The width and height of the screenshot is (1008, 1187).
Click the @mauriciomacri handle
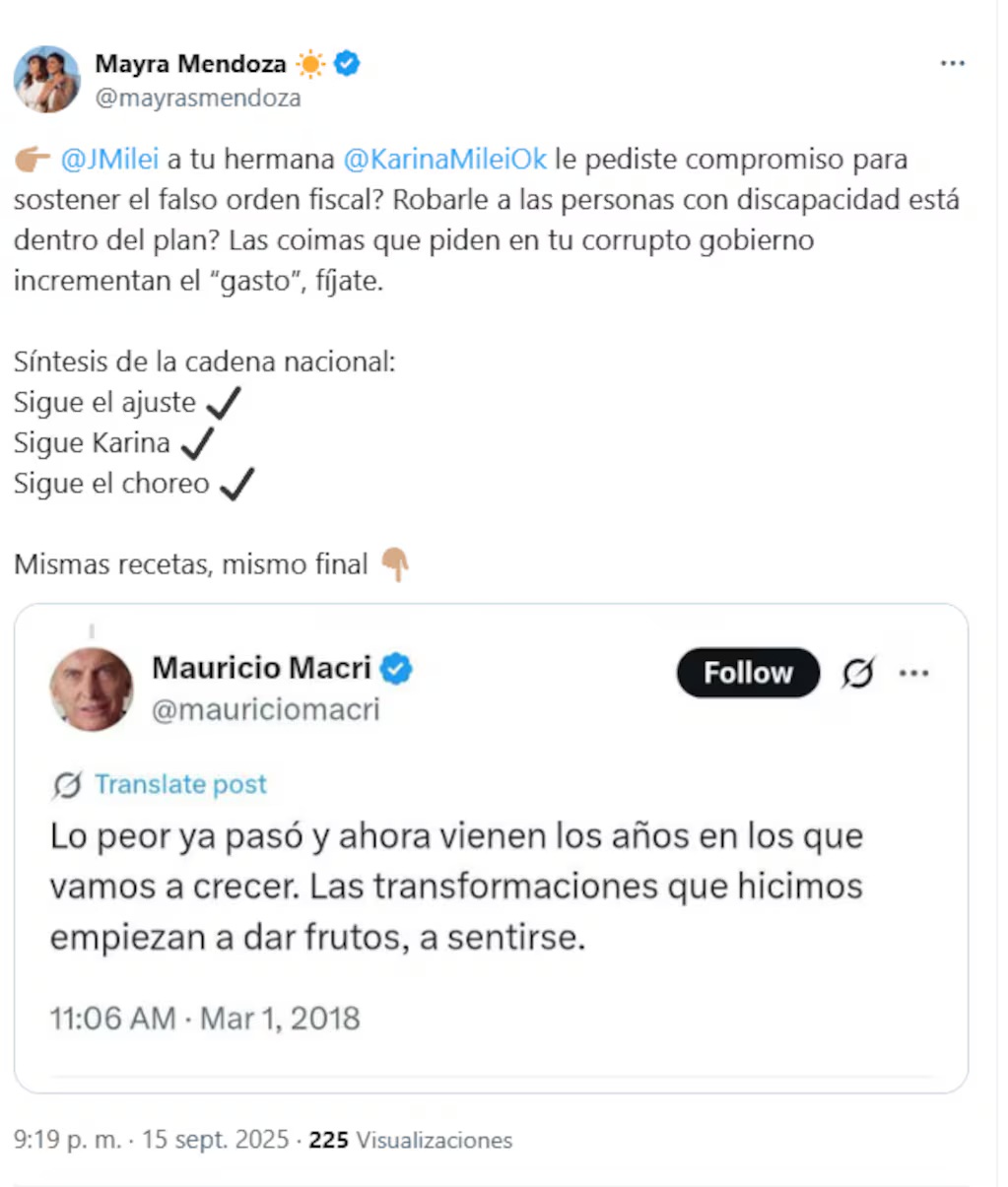pos(265,709)
